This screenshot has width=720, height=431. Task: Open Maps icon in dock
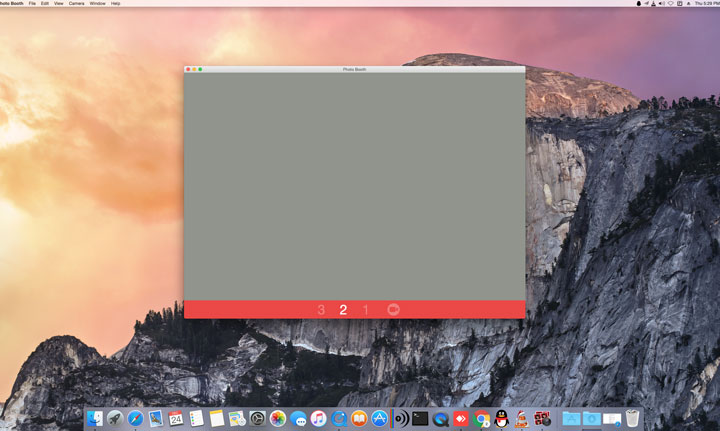(x=237, y=419)
